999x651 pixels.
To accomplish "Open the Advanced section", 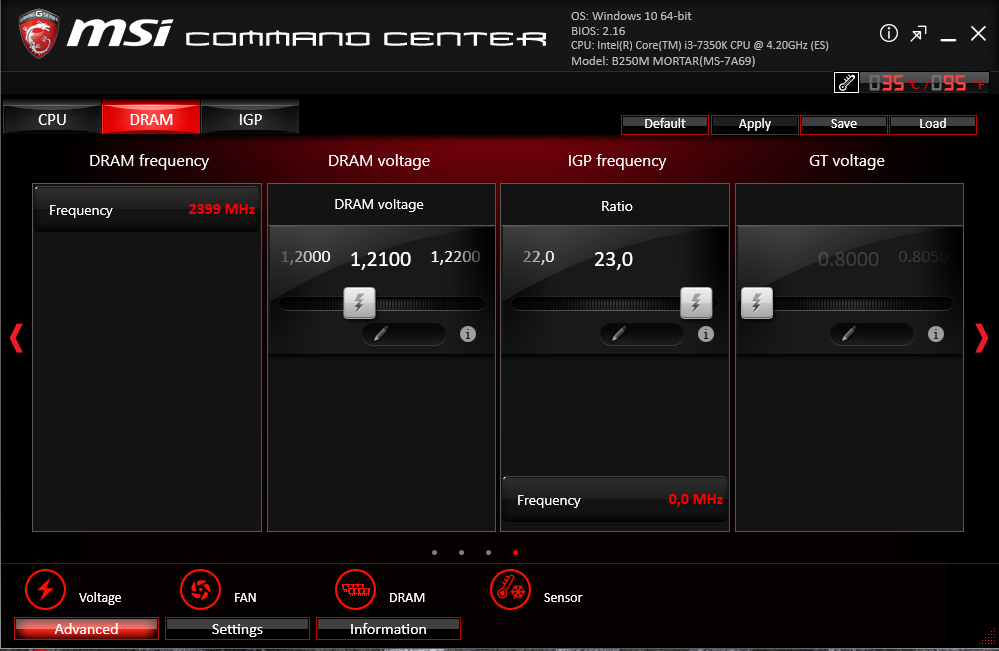I will pos(87,629).
